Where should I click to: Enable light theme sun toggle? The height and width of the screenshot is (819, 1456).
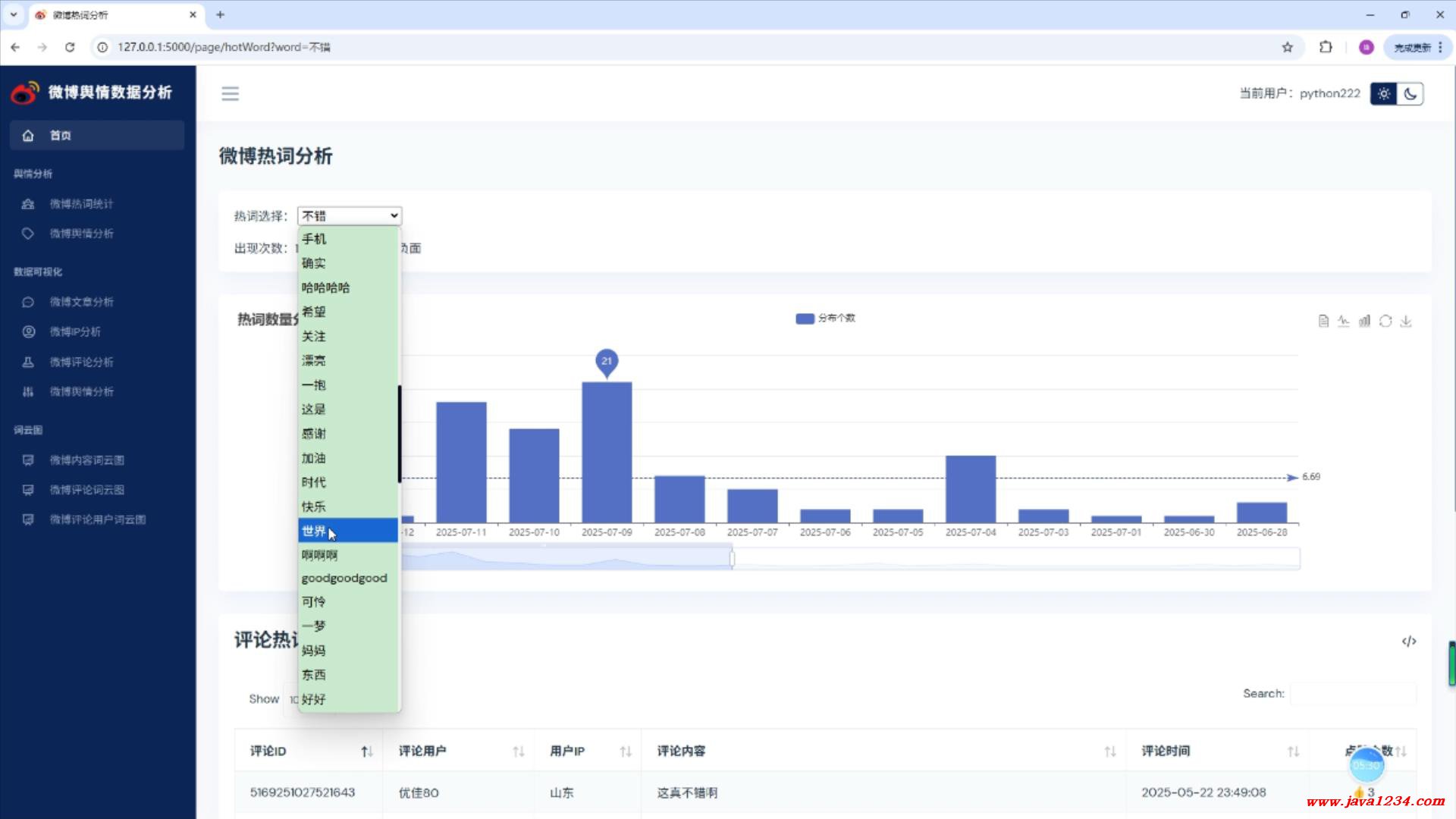(1384, 94)
